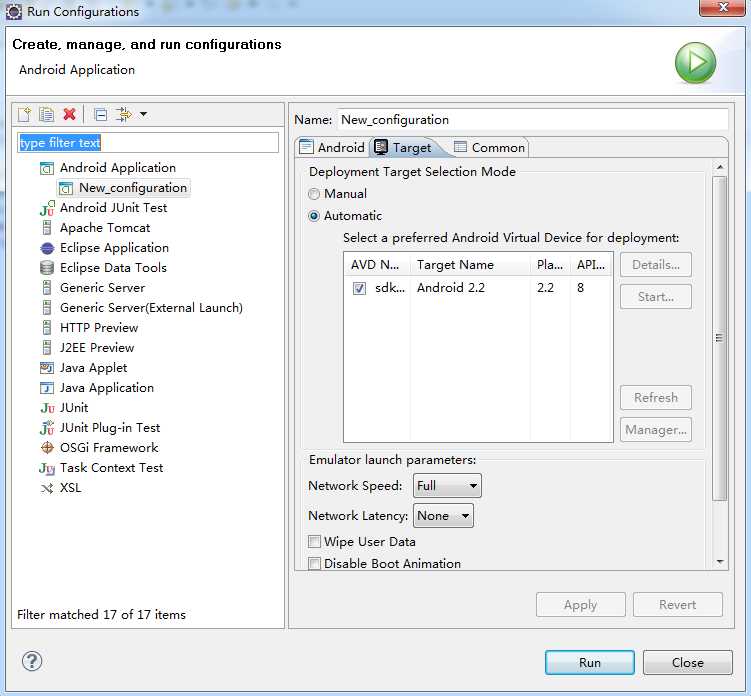Click the JUnit Plug-in Test icon

[47, 428]
